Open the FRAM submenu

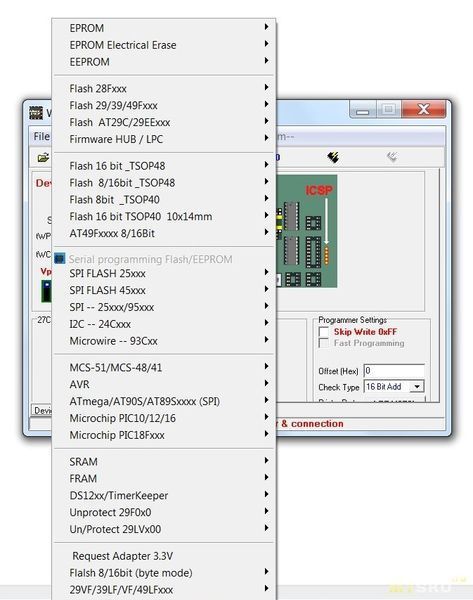point(164,478)
